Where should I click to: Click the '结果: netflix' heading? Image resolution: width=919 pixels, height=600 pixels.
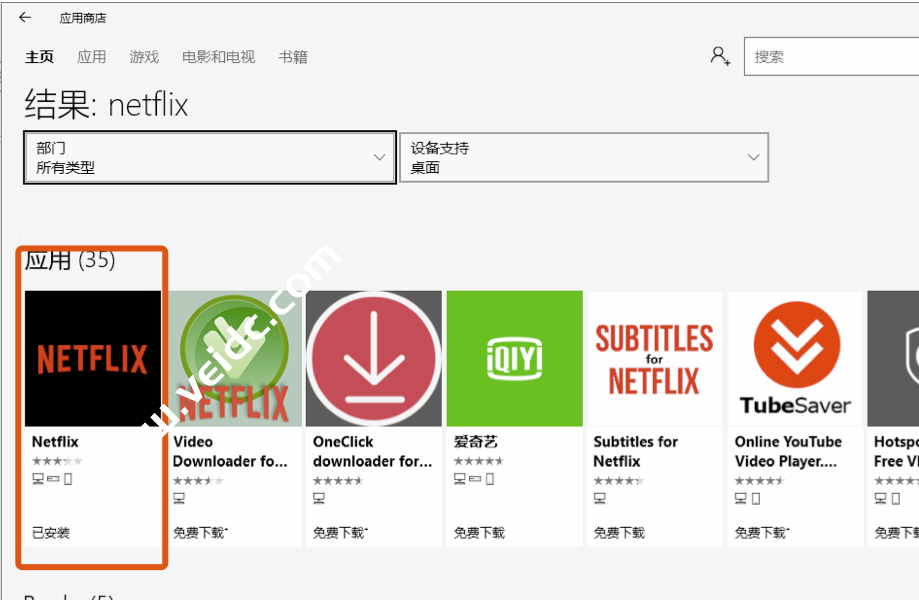[106, 105]
